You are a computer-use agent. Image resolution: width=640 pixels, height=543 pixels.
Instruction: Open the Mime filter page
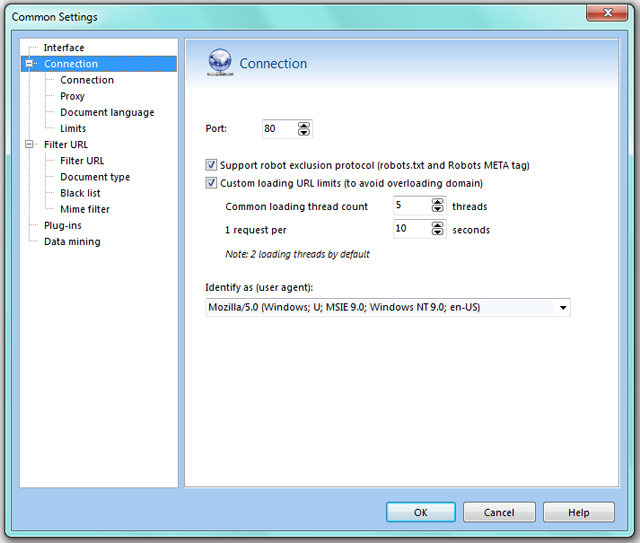tap(85, 209)
